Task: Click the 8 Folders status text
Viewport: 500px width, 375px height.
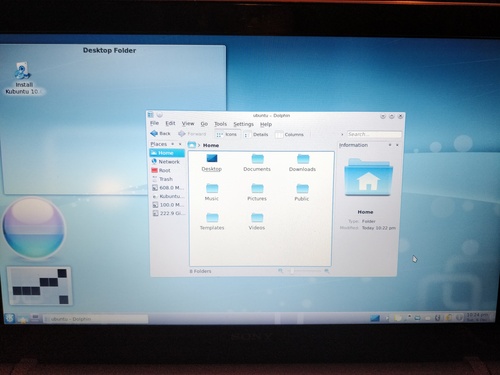Action: pos(200,271)
